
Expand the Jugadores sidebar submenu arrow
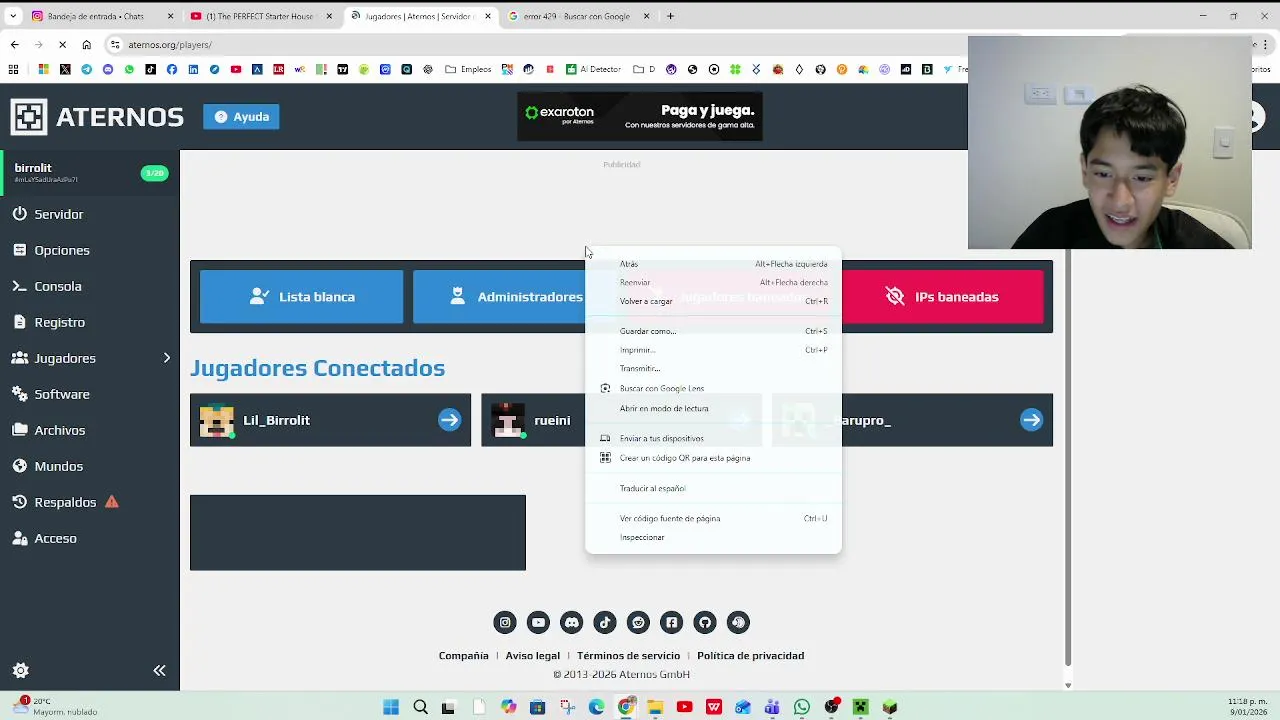point(166,358)
